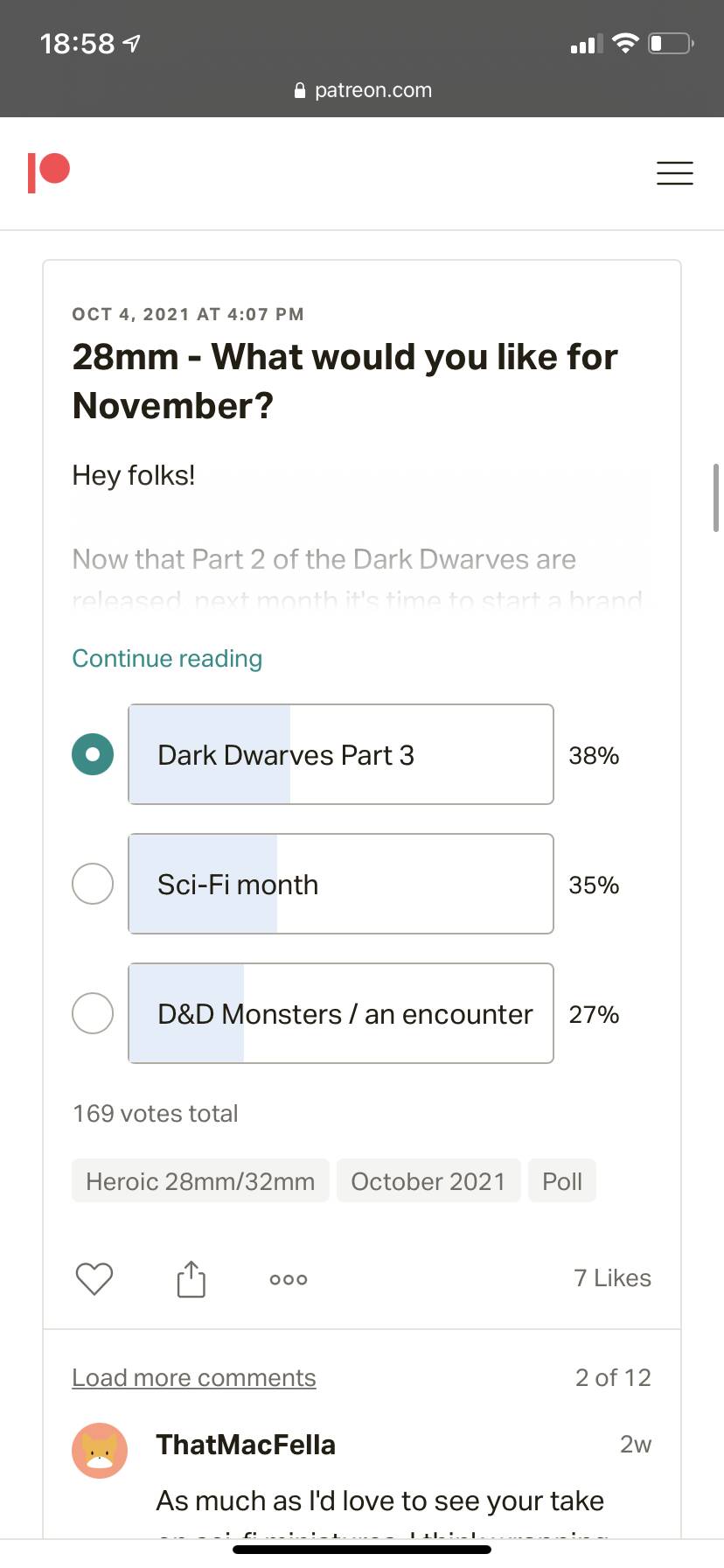
Task: Expand post with Continue reading
Action: (x=167, y=658)
